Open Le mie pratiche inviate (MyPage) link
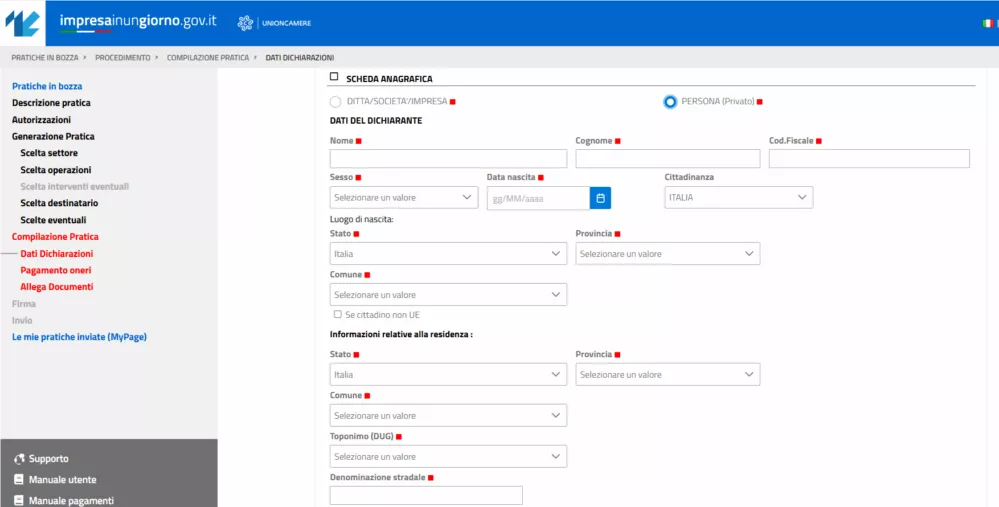 tap(79, 337)
